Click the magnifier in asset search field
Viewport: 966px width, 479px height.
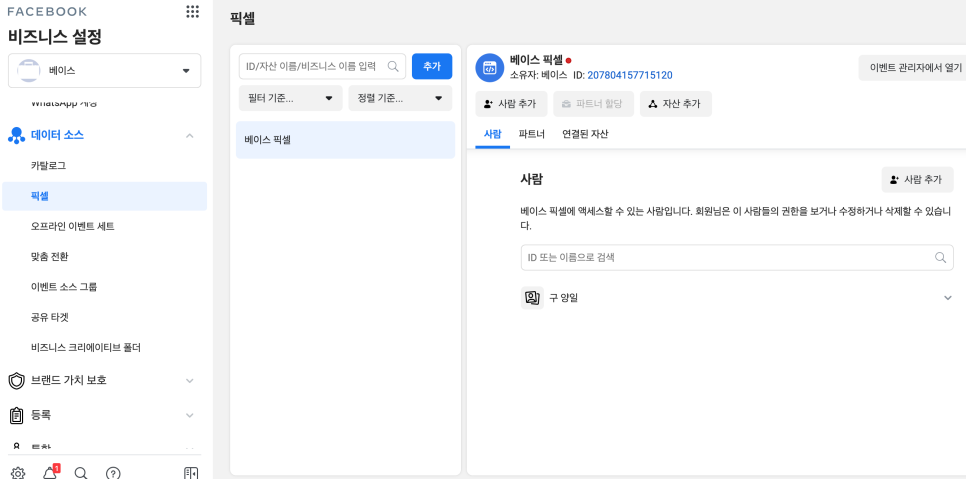point(393,66)
